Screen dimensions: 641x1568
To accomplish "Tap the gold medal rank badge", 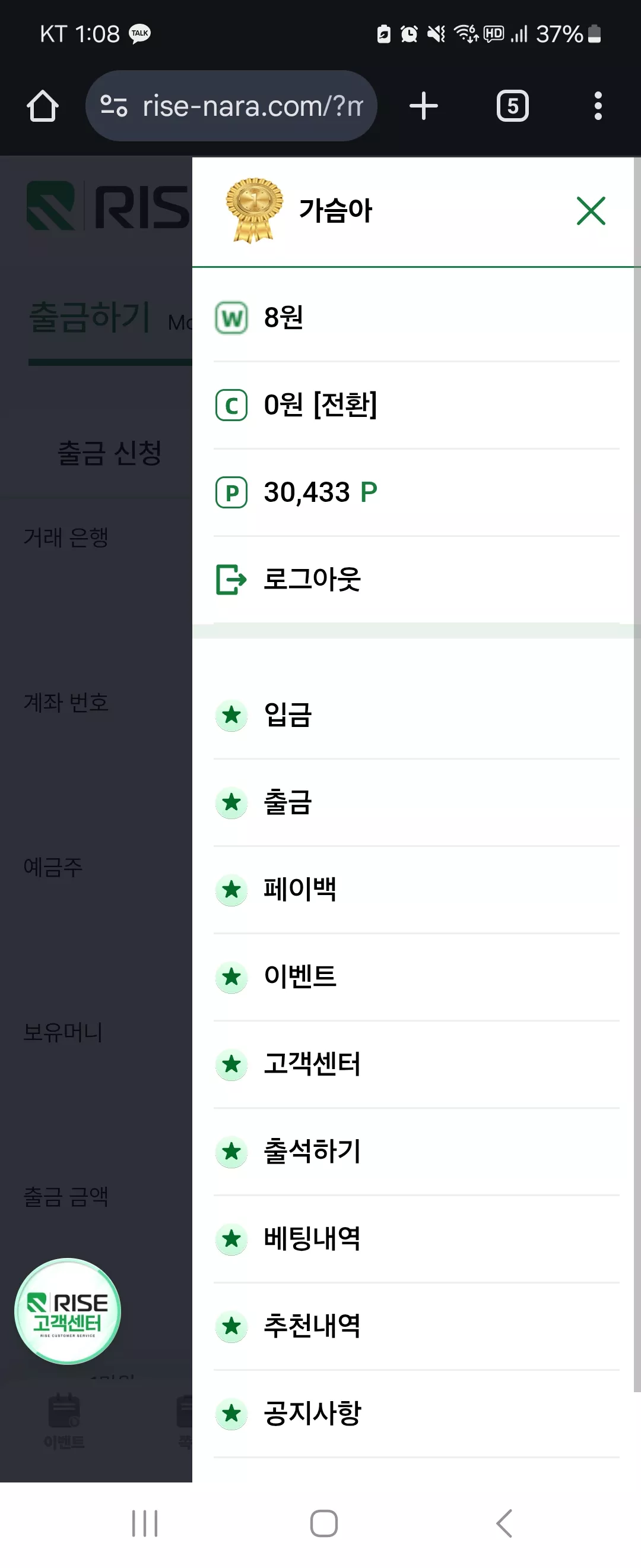I will click(253, 210).
